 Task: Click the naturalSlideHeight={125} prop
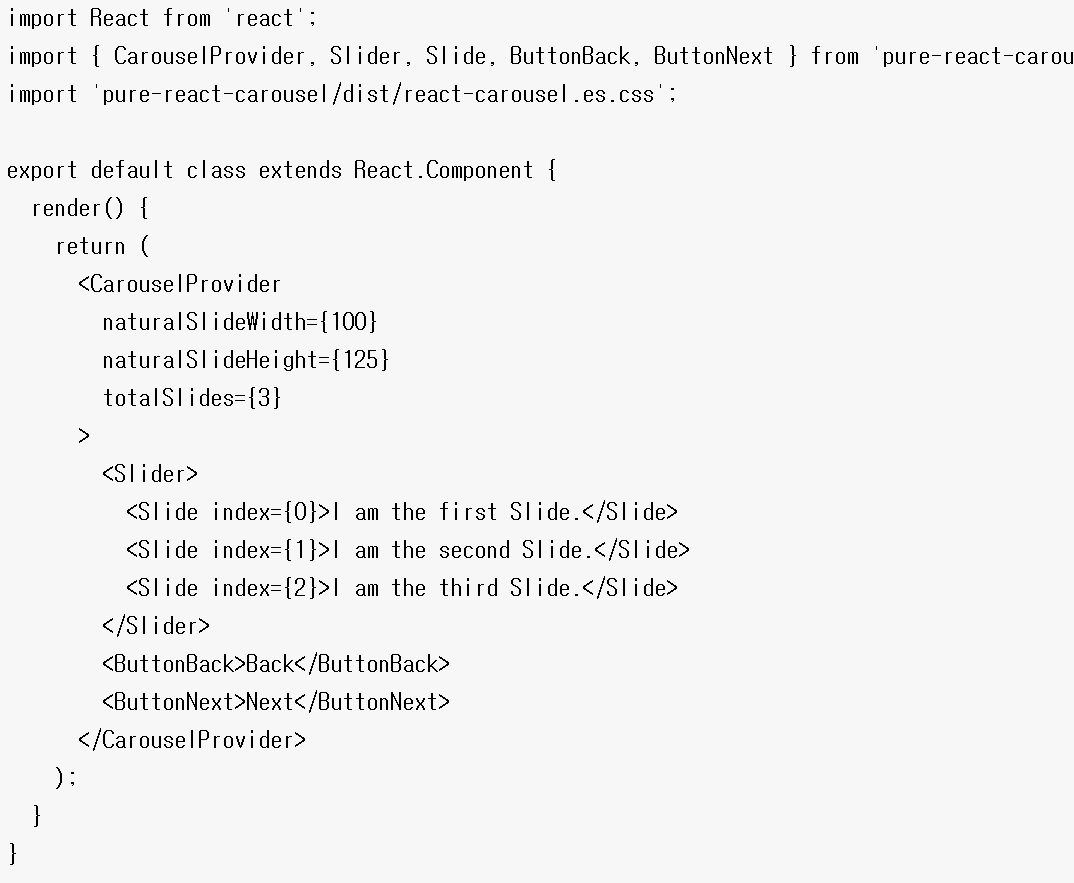click(x=246, y=361)
